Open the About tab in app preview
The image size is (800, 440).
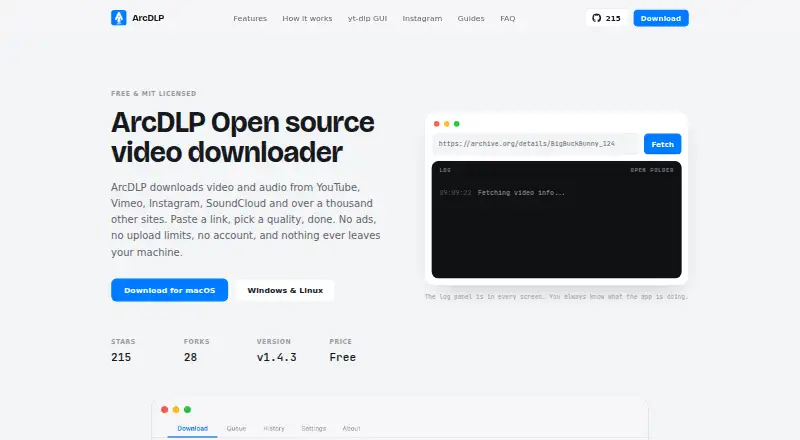click(x=351, y=429)
